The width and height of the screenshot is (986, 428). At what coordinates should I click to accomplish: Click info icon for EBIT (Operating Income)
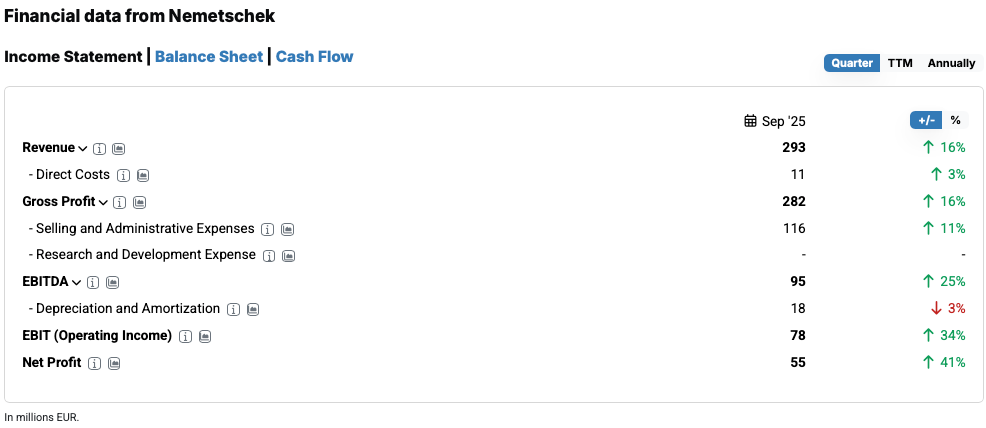click(x=185, y=336)
